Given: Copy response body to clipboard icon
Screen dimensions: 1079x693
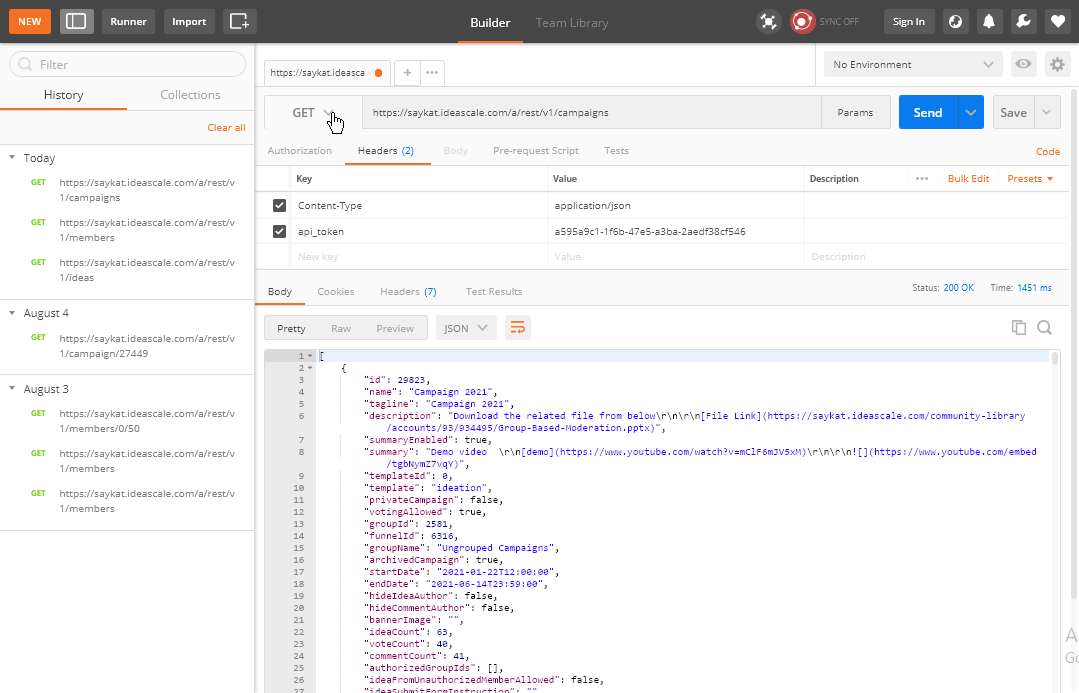Looking at the screenshot, I should pyautogui.click(x=1019, y=327).
